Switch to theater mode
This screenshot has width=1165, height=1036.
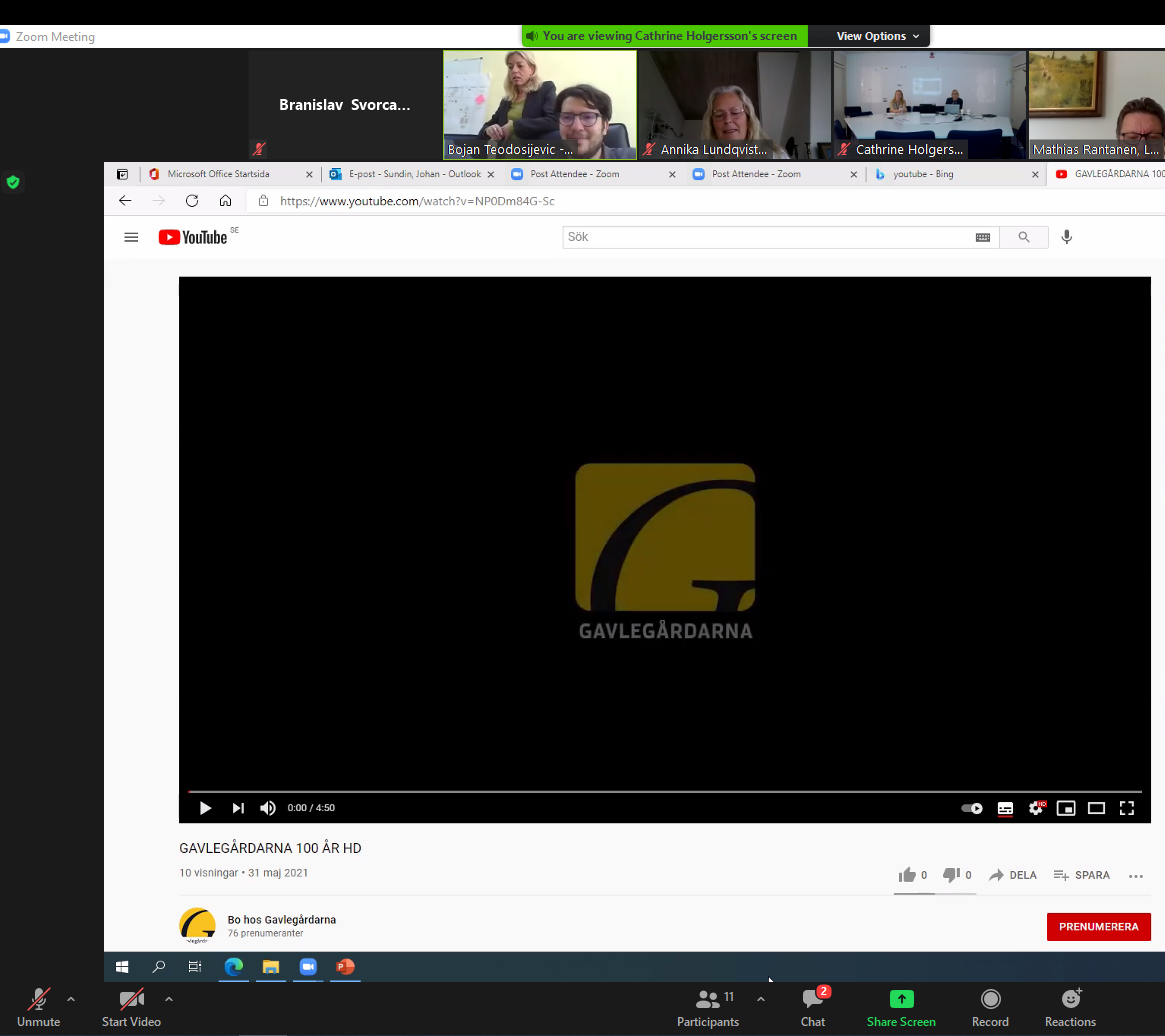coord(1097,808)
